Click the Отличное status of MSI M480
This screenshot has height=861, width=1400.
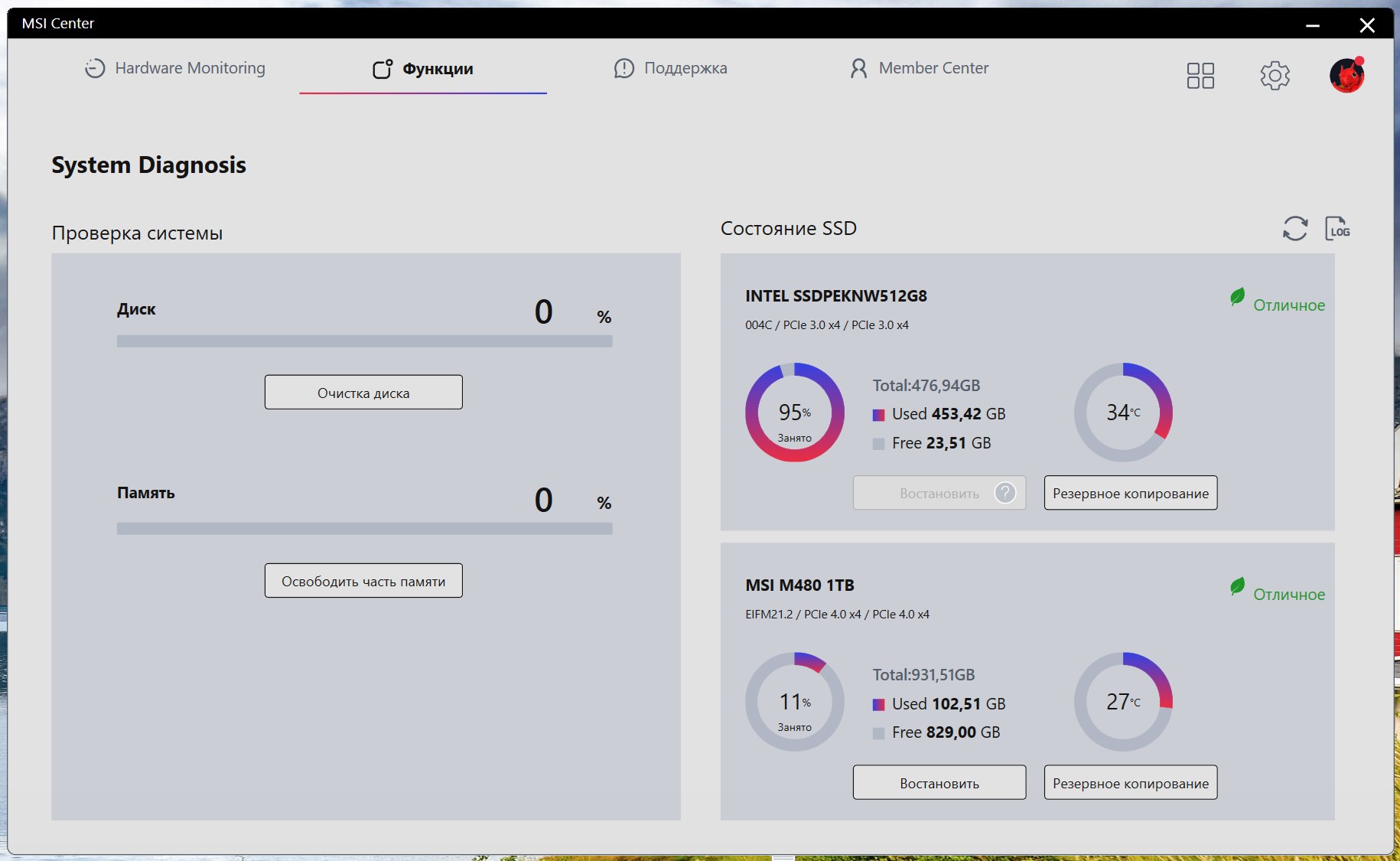coord(1289,594)
